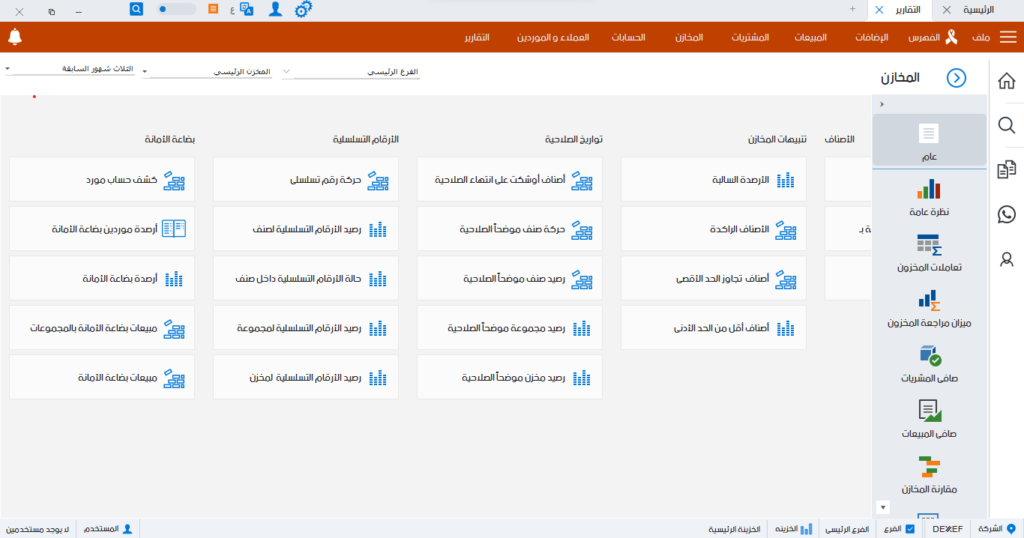
Task: Toggle the الفرع checkbox in status bar
Action: [x=910, y=529]
